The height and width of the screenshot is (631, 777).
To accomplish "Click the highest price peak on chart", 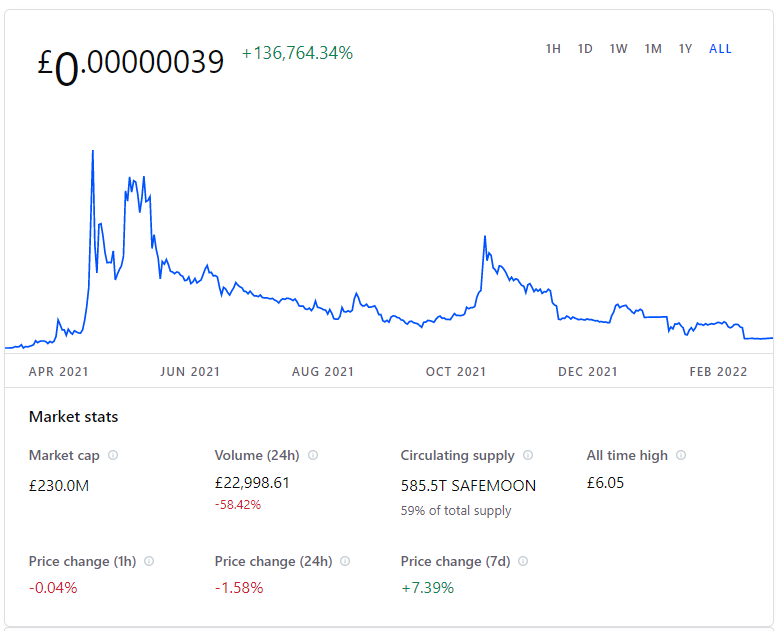I will tap(93, 151).
